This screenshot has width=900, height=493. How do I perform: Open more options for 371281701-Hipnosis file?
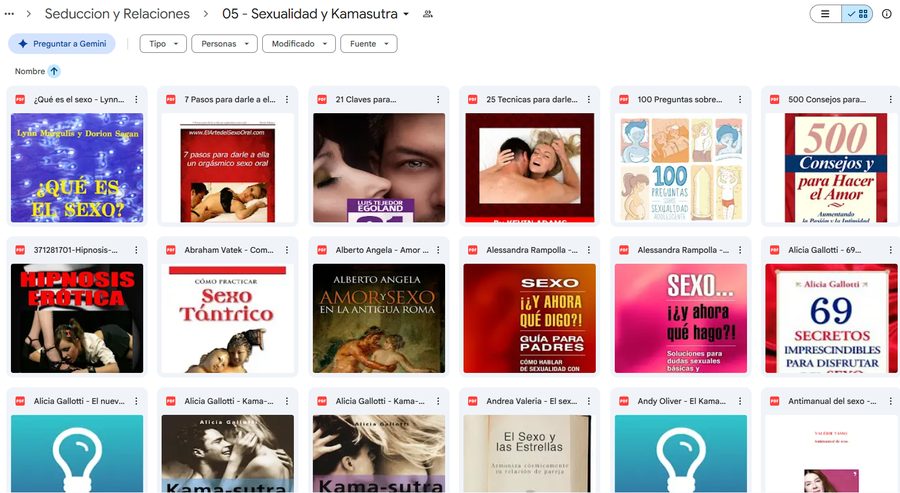coord(136,250)
